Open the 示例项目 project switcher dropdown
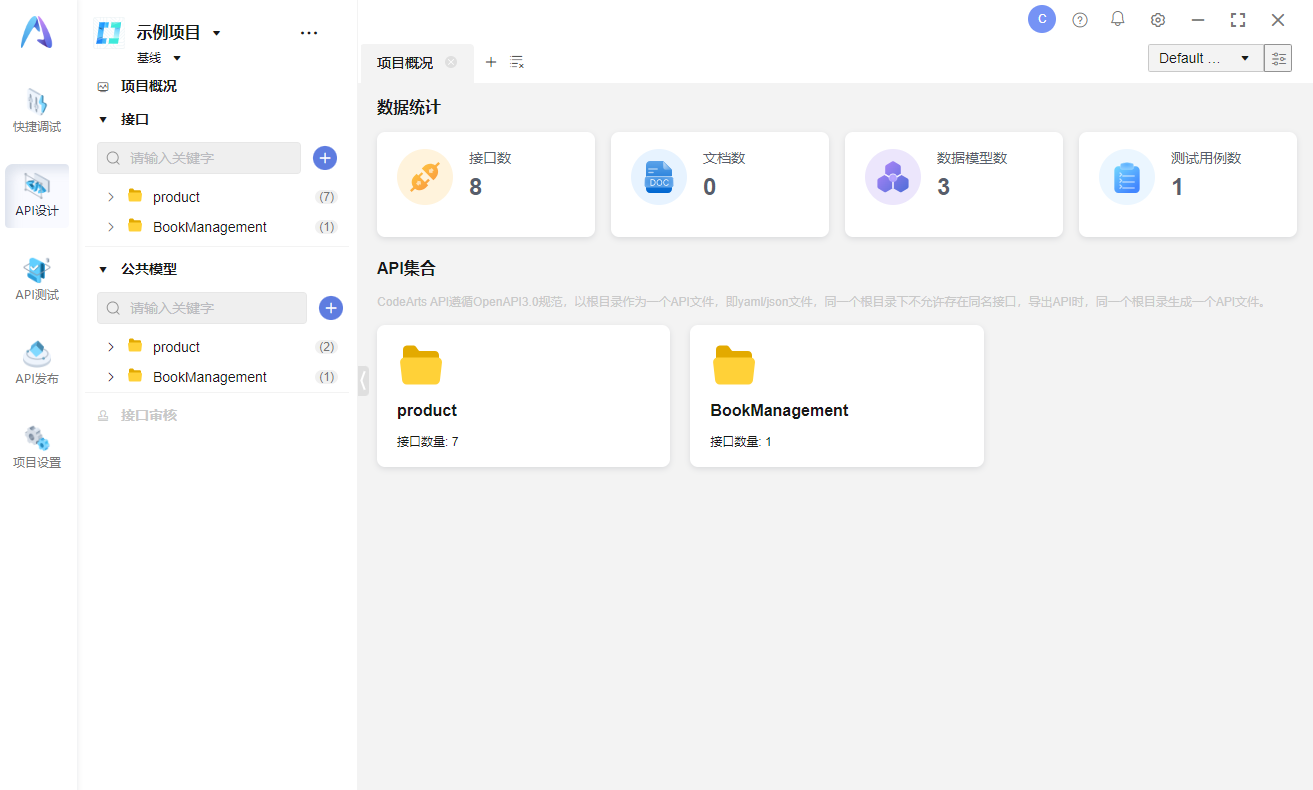Image resolution: width=1313 pixels, height=790 pixels. point(216,33)
